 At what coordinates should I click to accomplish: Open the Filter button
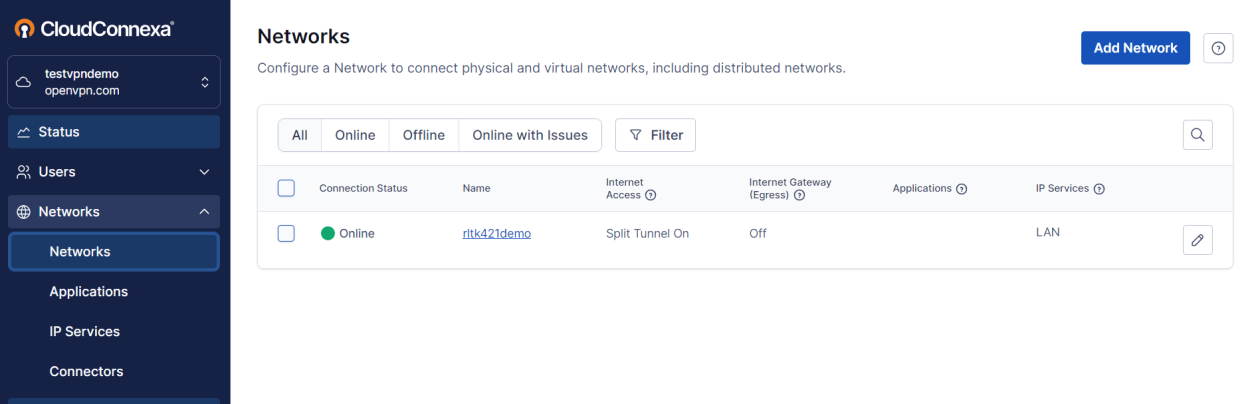pos(655,135)
